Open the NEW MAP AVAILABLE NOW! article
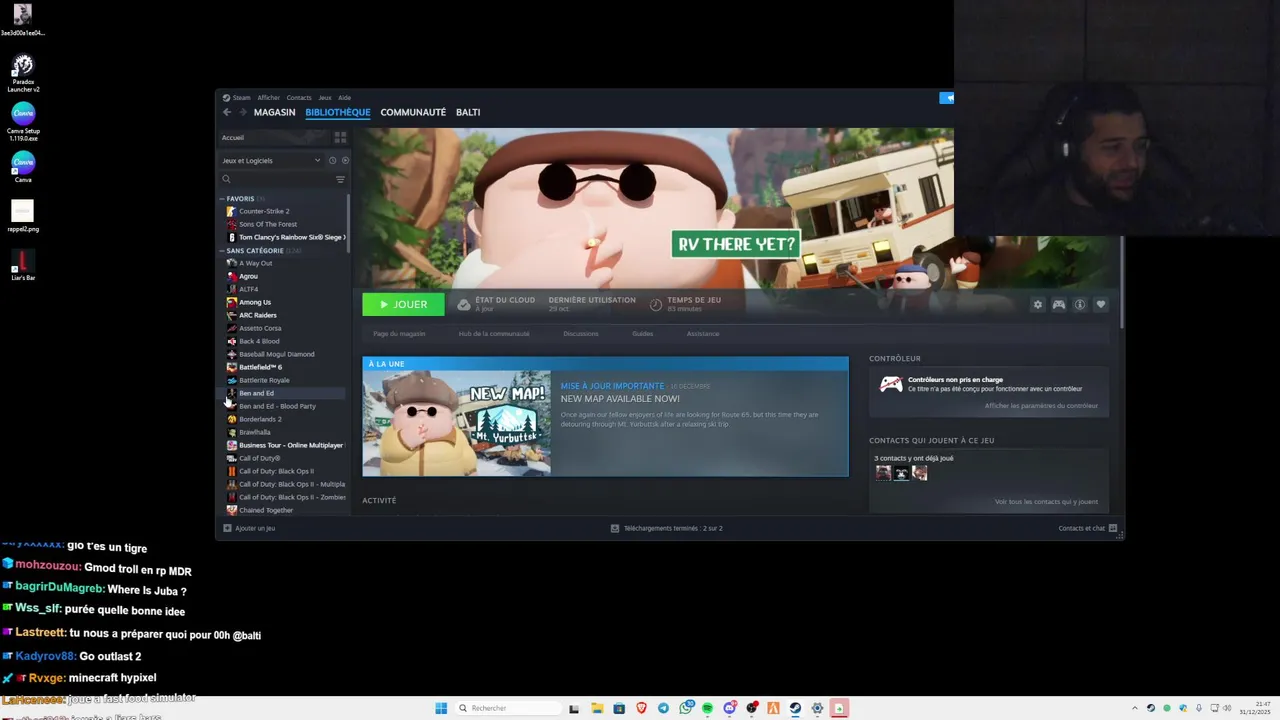 click(620, 399)
